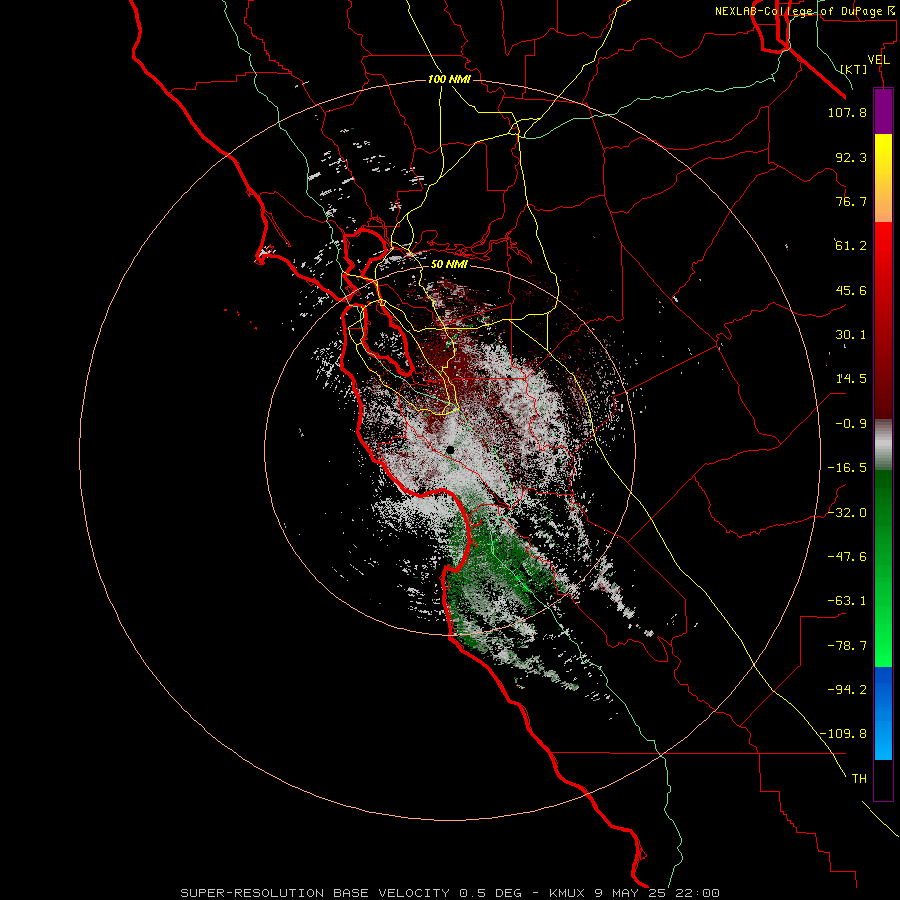Pick the purple segment of the velocity scale

pyautogui.click(x=883, y=111)
